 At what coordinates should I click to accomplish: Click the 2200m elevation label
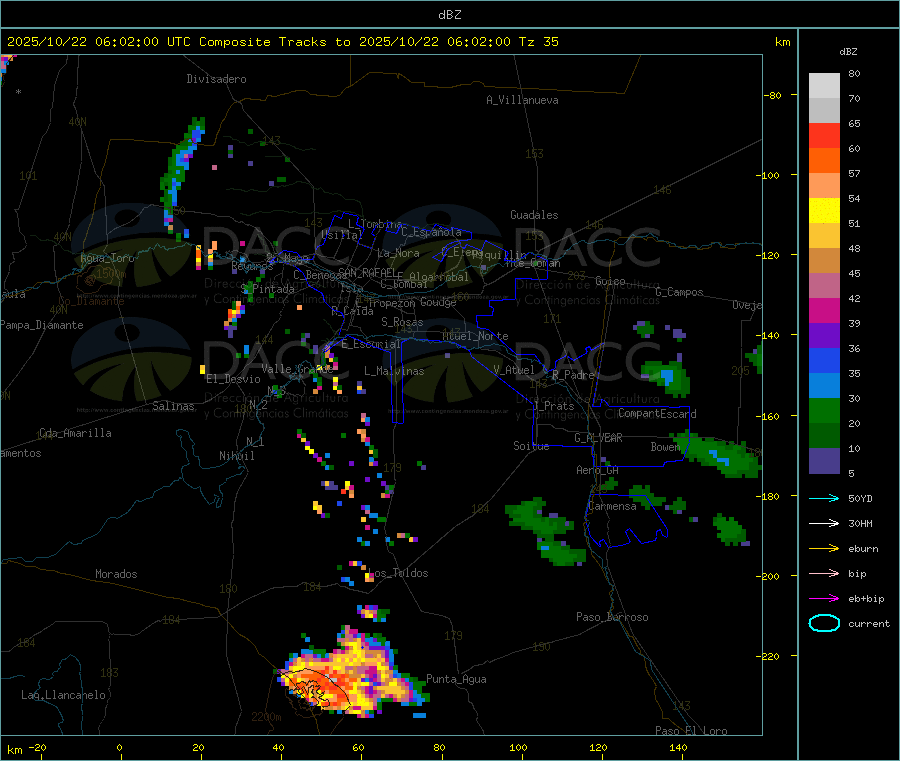pos(266,717)
